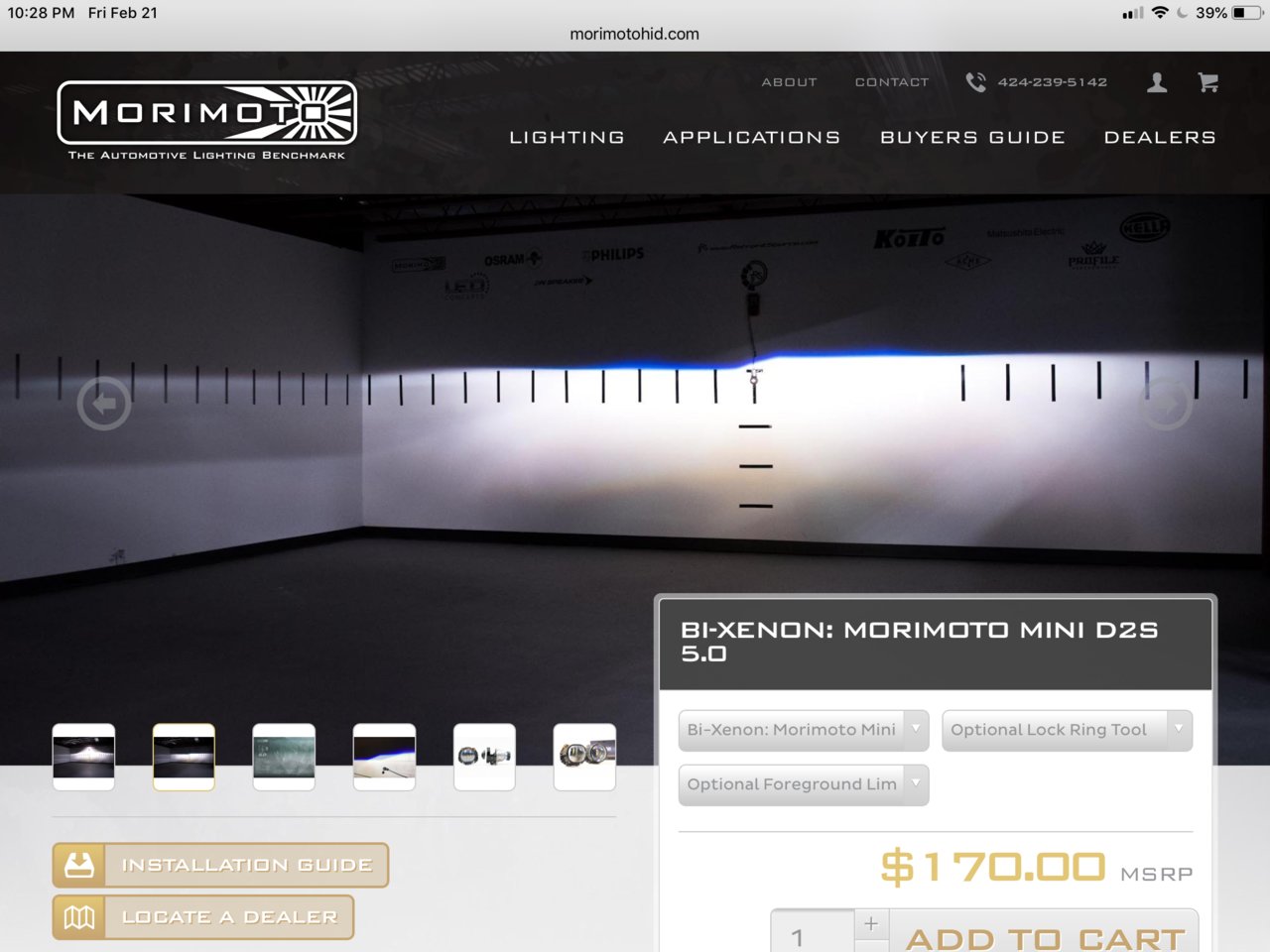Open the user account icon
1270x952 pixels.
pyautogui.click(x=1157, y=82)
